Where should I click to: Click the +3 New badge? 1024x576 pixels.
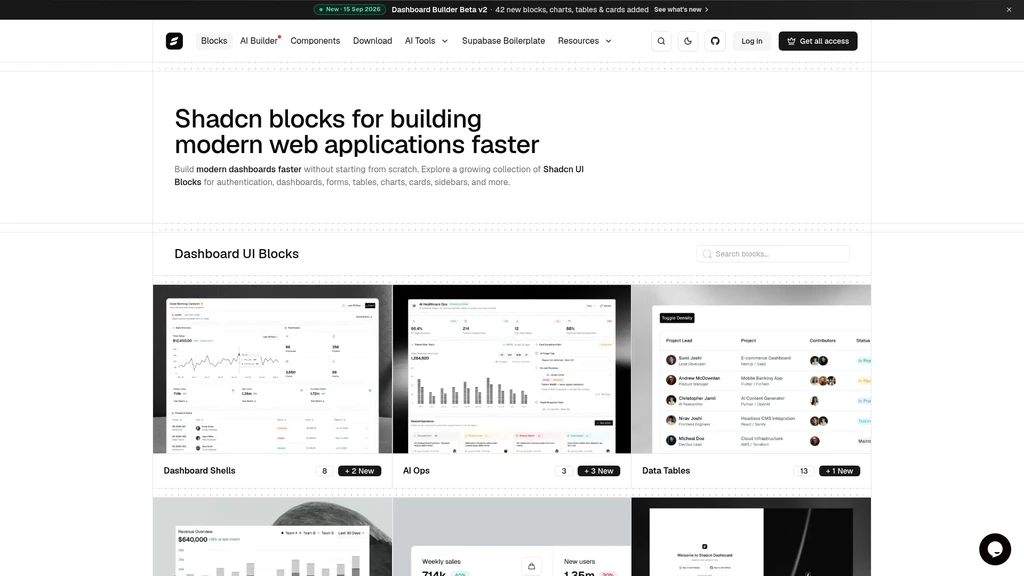[x=599, y=471]
